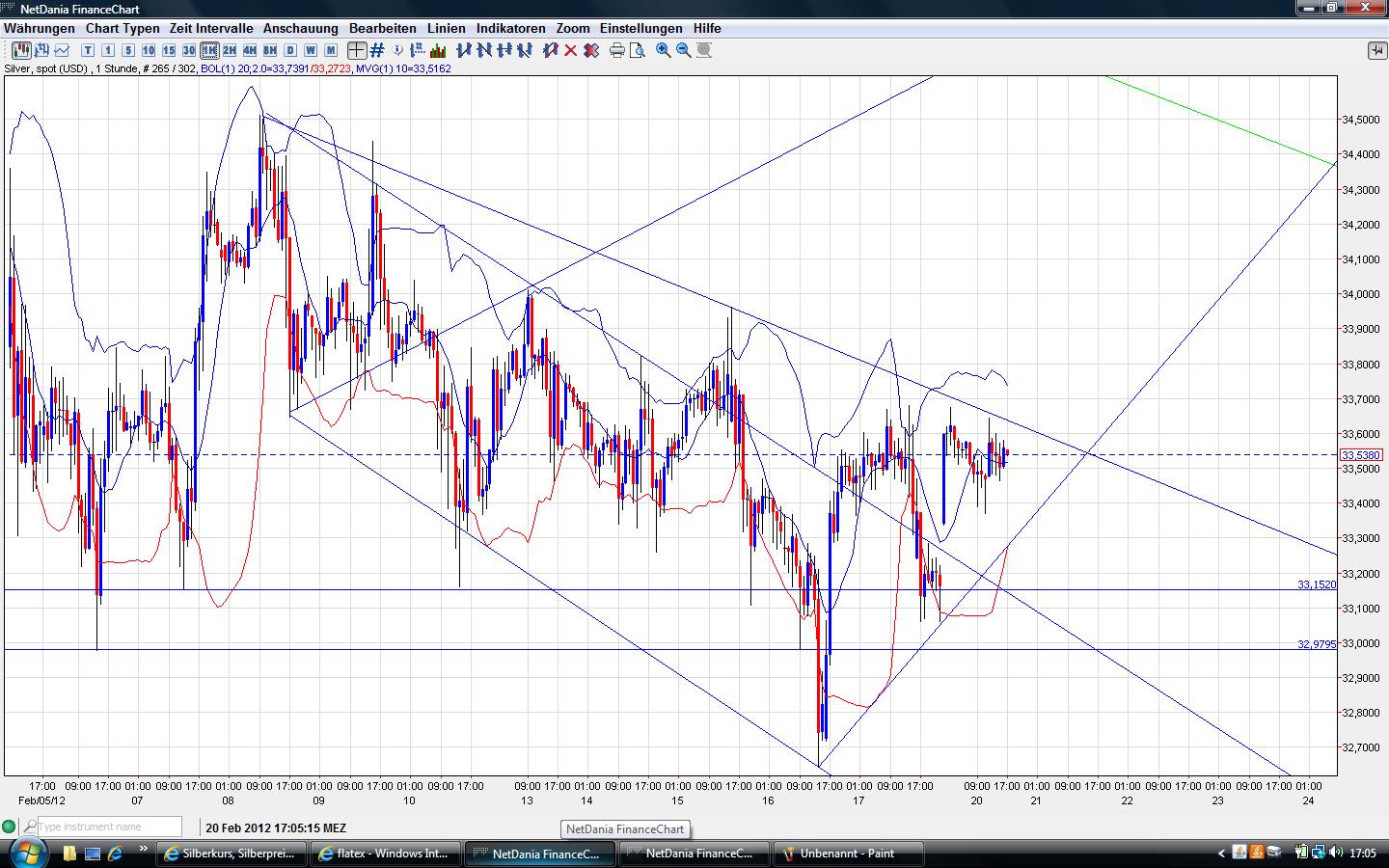Show hidden system tray icons arrow
Viewport: 1389px width, 868px height.
point(1221,853)
